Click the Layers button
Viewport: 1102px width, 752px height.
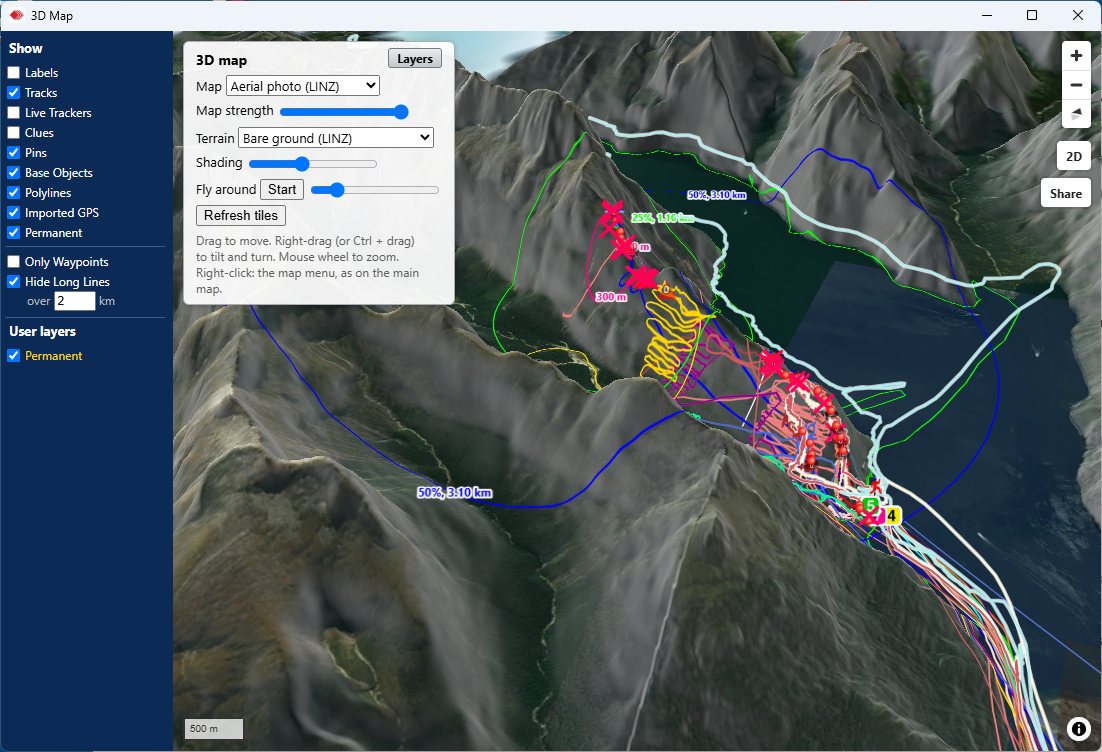pos(415,59)
